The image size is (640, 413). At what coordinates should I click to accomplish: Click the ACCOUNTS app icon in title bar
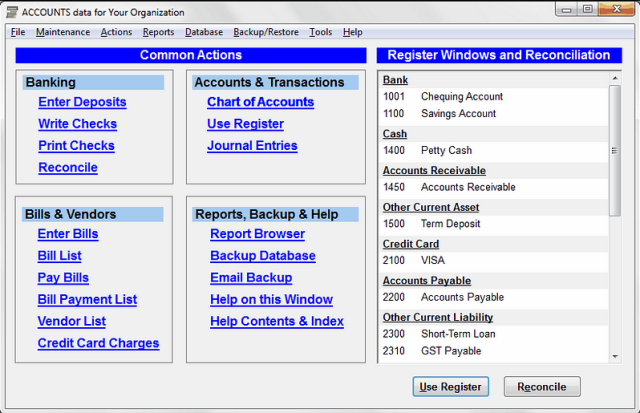(x=12, y=10)
